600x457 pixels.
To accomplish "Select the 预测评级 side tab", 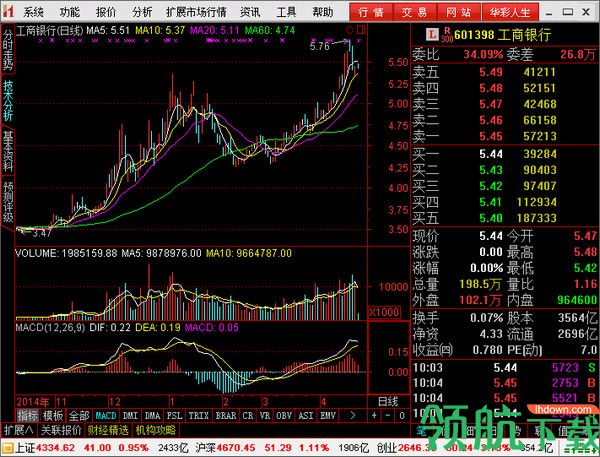I will pyautogui.click(x=8, y=202).
